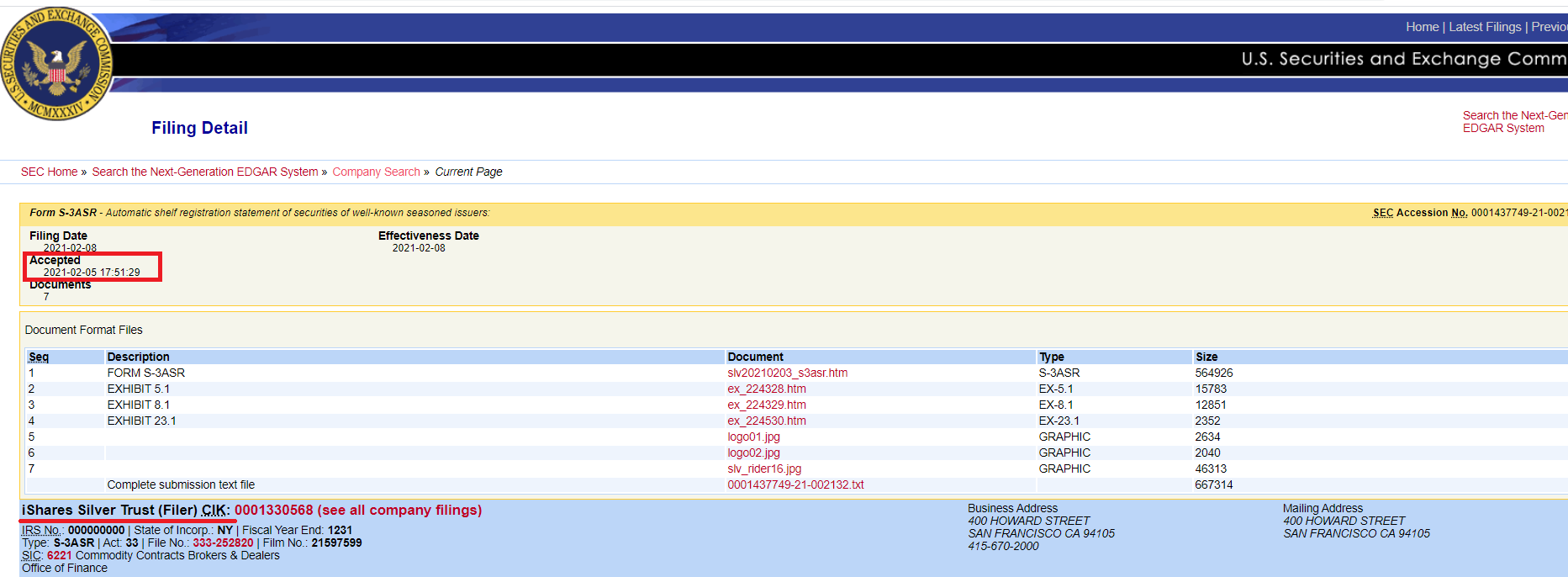The image size is (1568, 577).
Task: Click the Filing Detail heading
Action: point(199,128)
